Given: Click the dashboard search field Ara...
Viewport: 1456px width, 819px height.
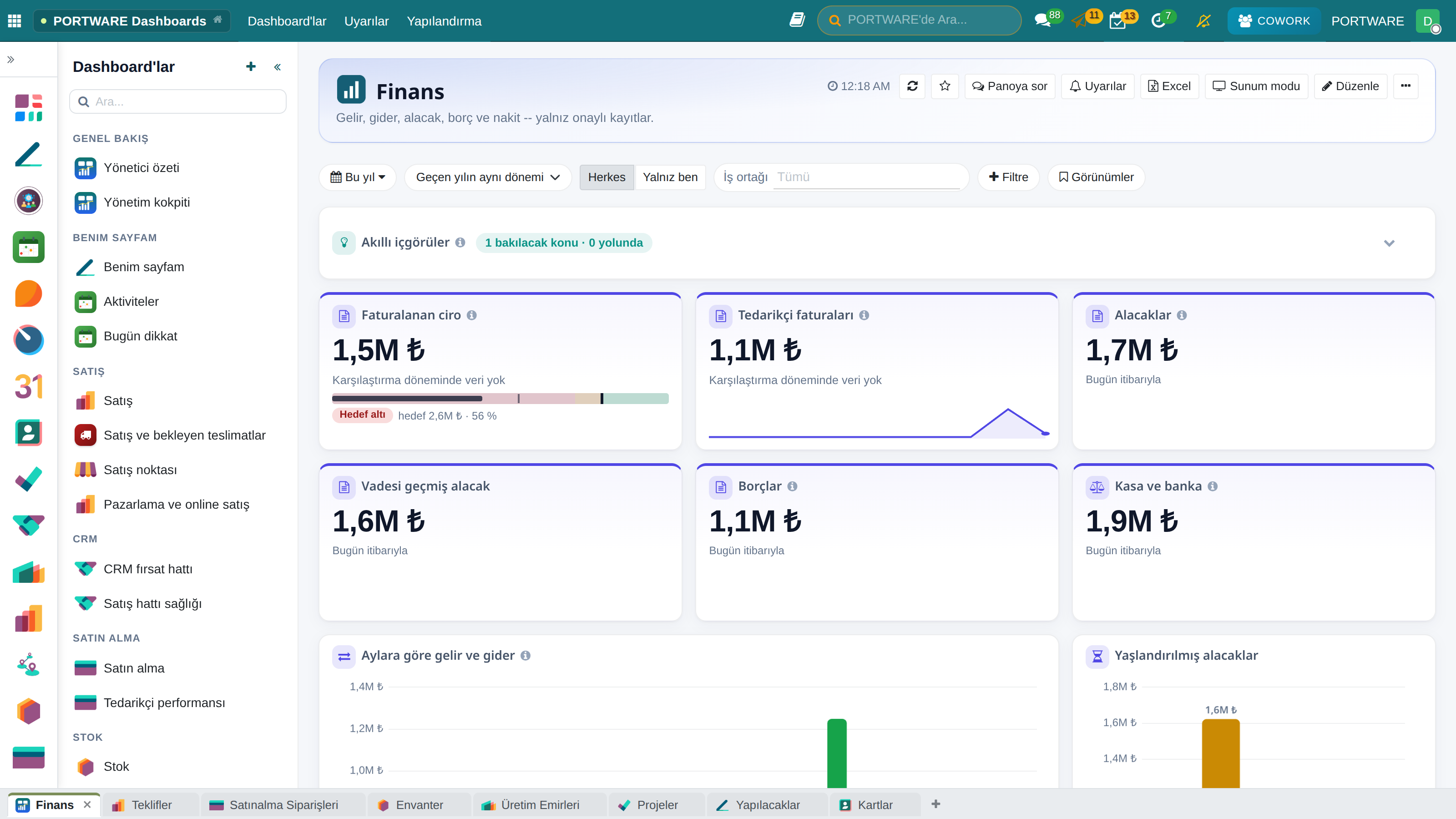Looking at the screenshot, I should pyautogui.click(x=177, y=102).
